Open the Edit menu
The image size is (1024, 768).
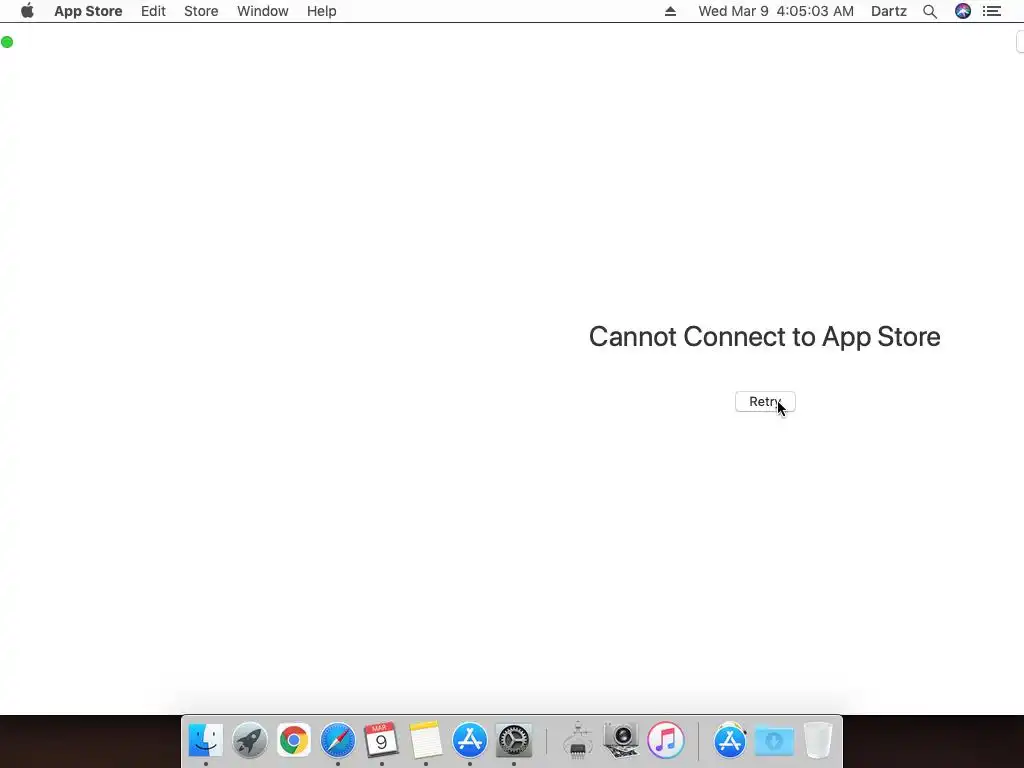tap(153, 11)
